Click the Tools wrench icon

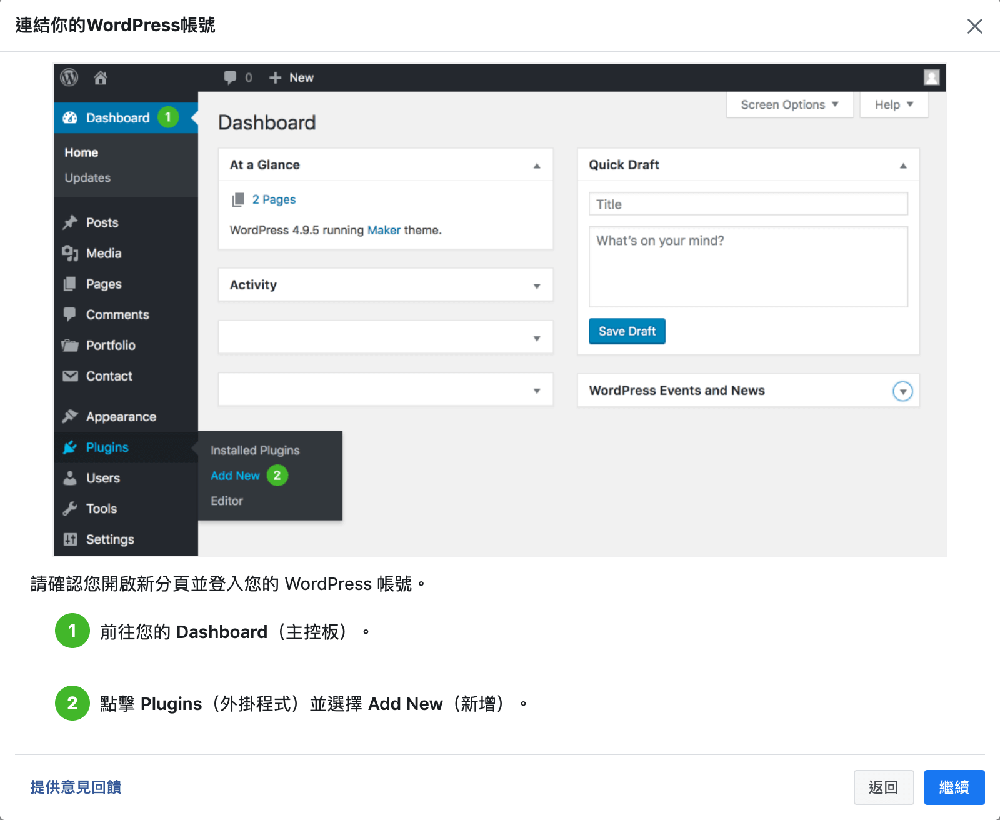(x=70, y=508)
